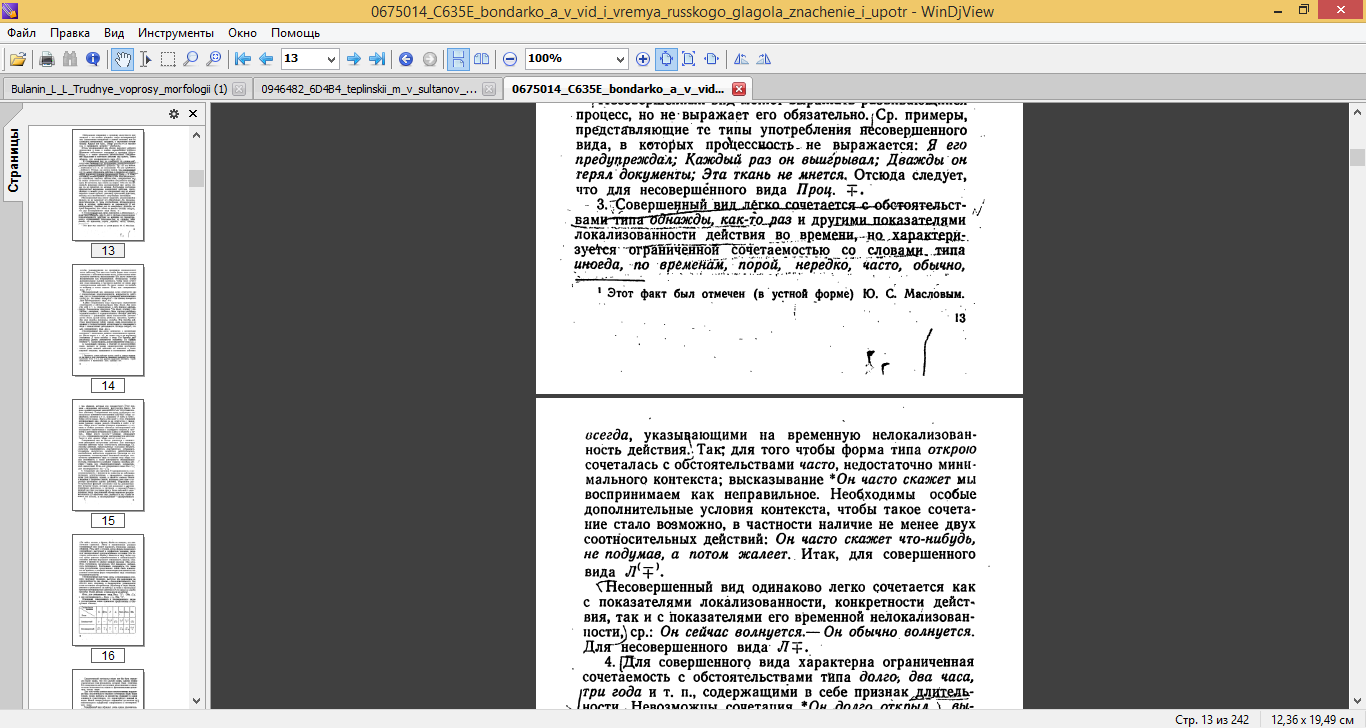Open the page number dropdown showing 13
1366x728 pixels.
point(332,58)
